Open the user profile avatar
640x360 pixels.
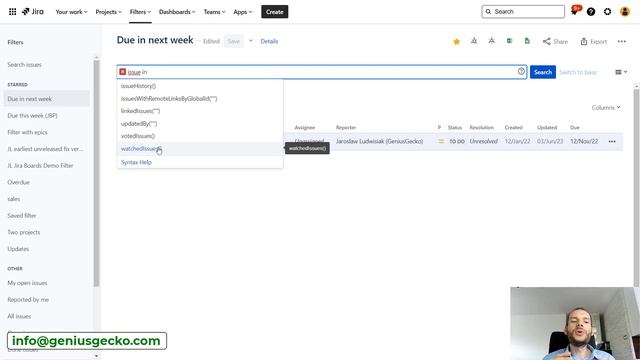tap(624, 12)
